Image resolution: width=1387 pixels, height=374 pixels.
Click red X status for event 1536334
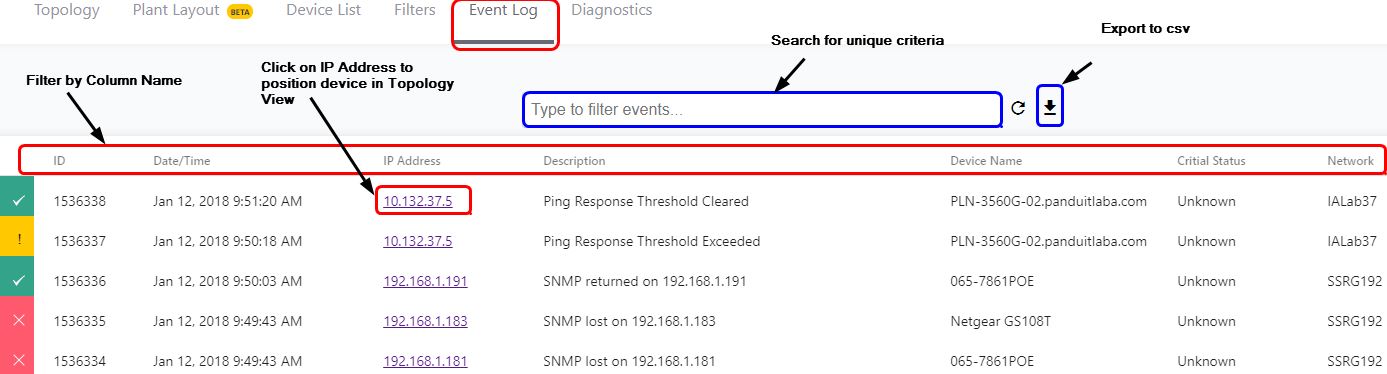pos(17,359)
